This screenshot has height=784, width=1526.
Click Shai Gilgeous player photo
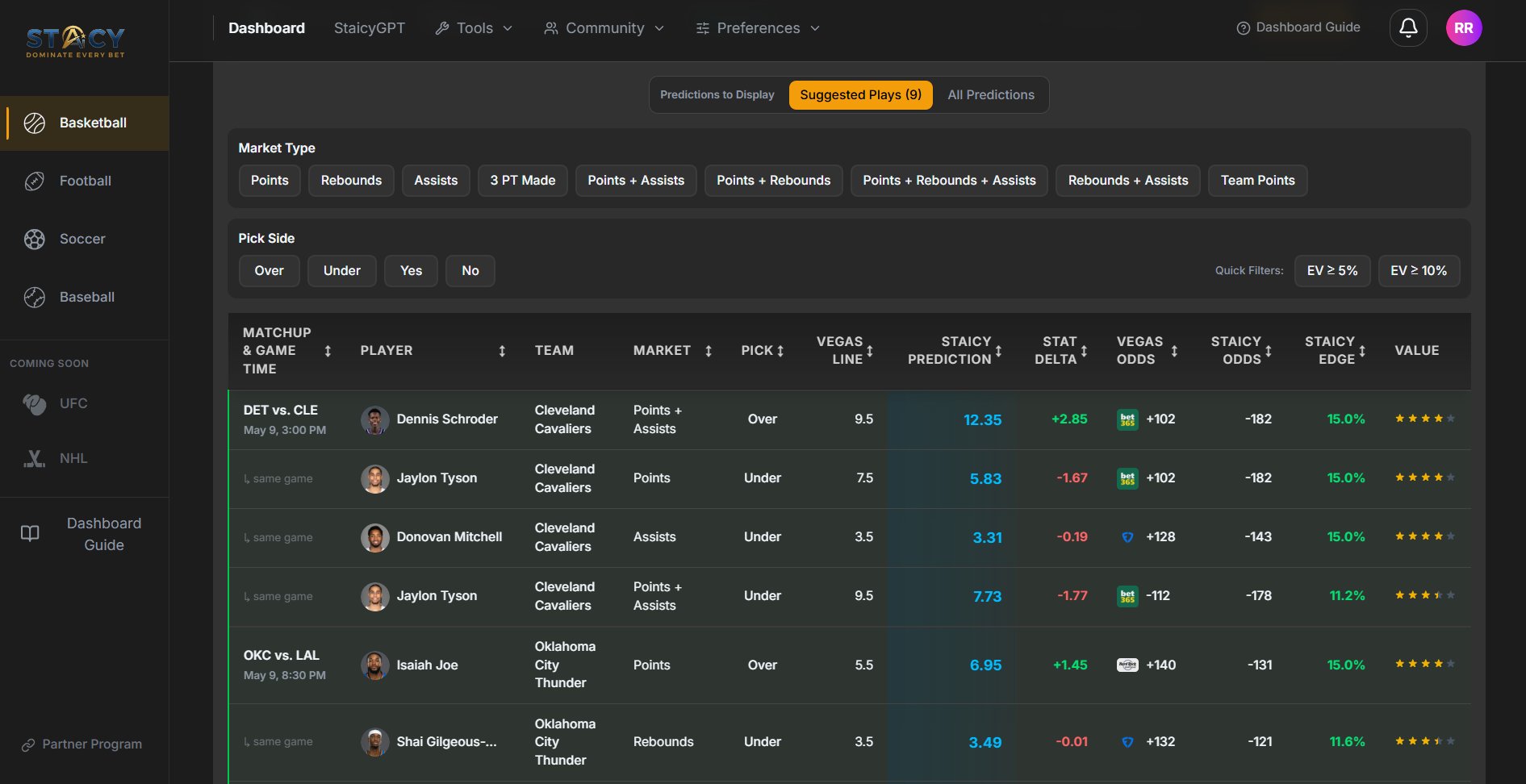click(374, 742)
